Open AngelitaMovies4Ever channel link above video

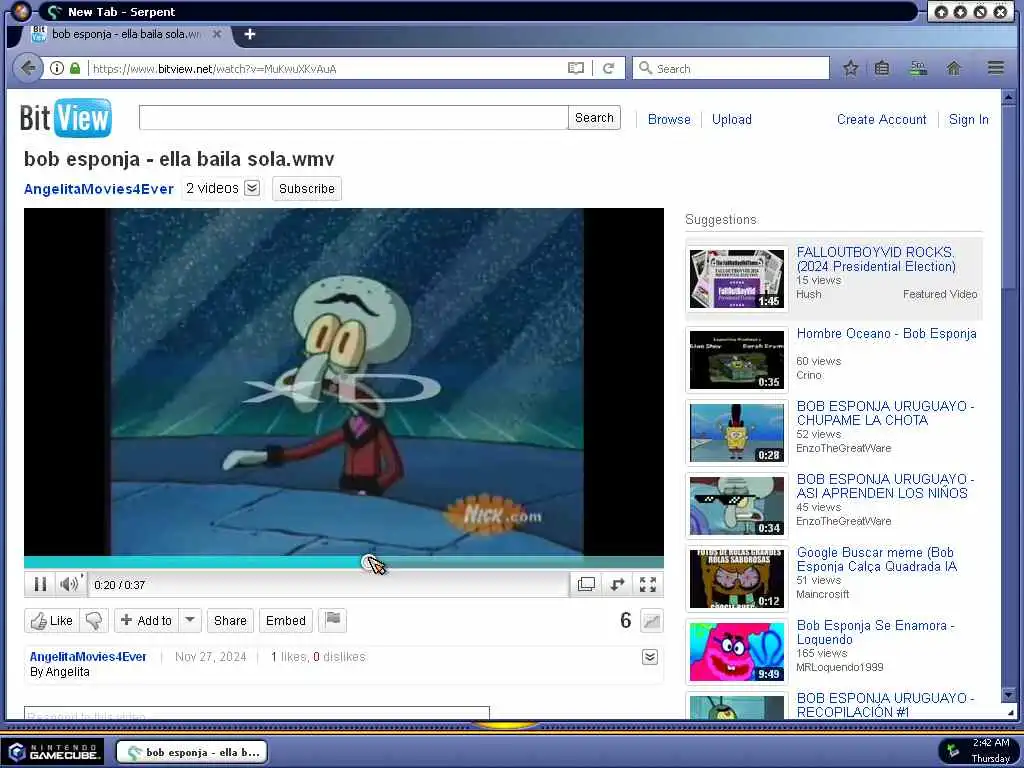coord(99,189)
